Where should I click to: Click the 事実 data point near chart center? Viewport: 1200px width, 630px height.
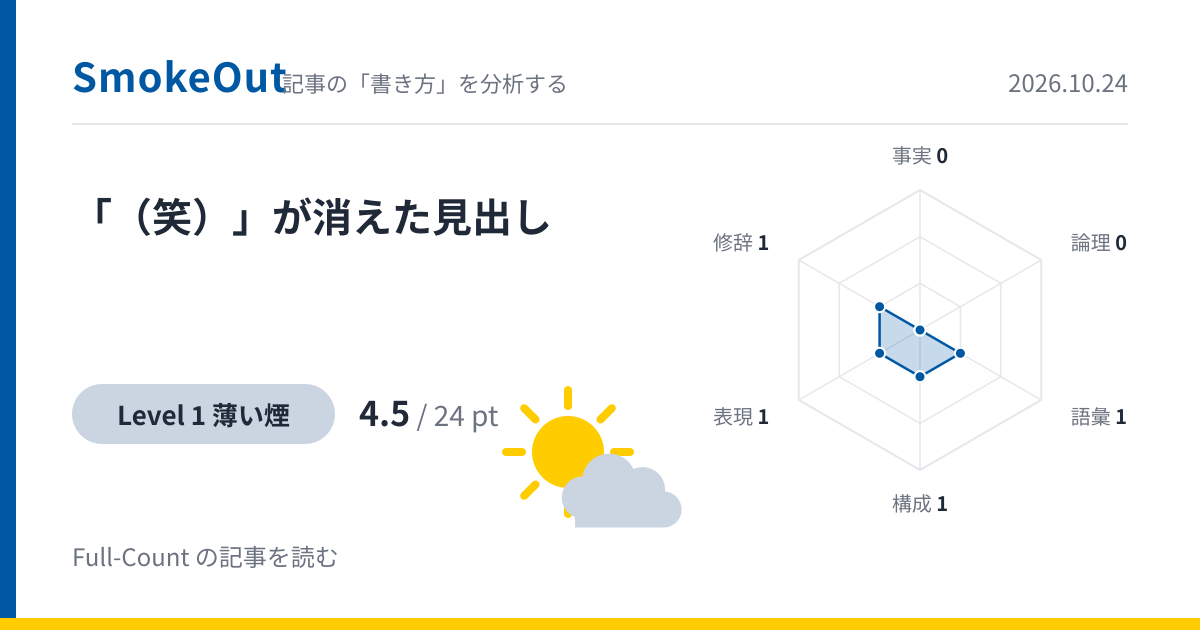pos(920,330)
